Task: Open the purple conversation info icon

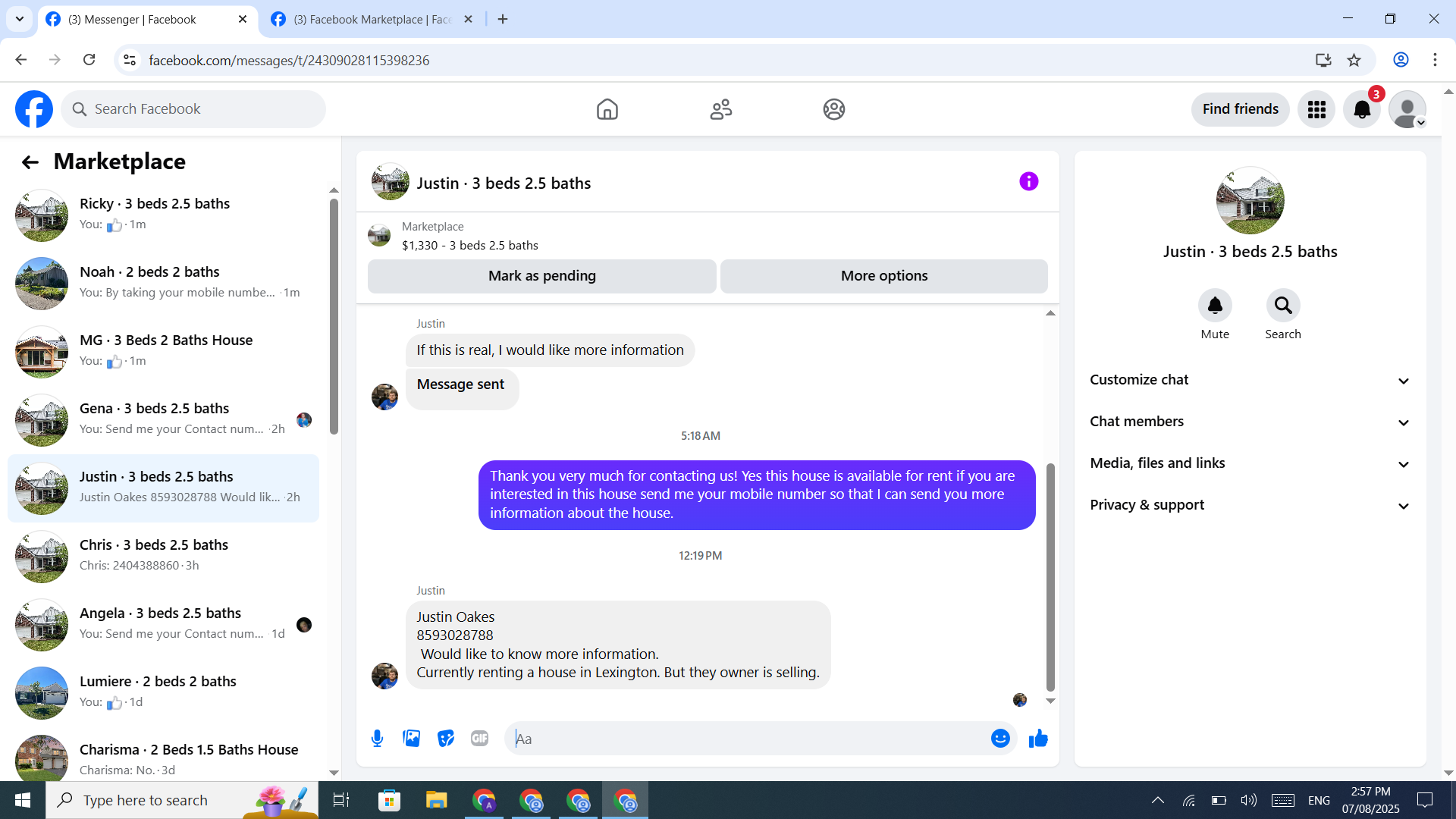Action: coord(1028,181)
